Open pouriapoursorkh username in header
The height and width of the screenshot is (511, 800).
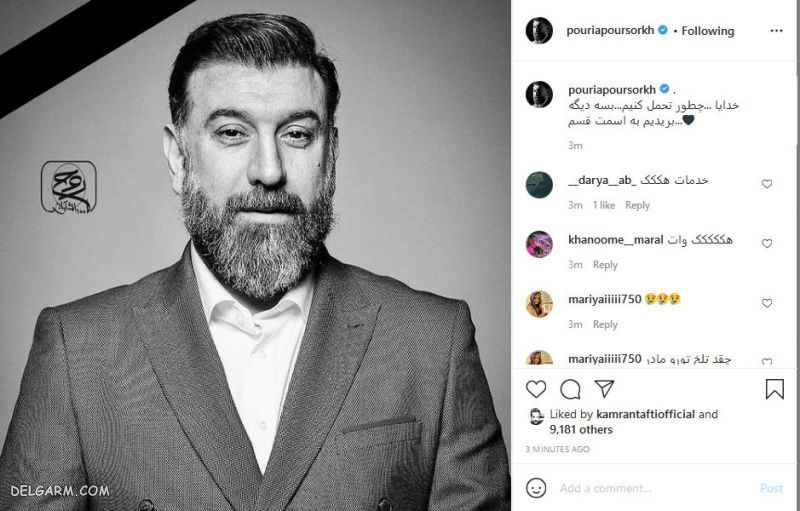click(x=610, y=31)
